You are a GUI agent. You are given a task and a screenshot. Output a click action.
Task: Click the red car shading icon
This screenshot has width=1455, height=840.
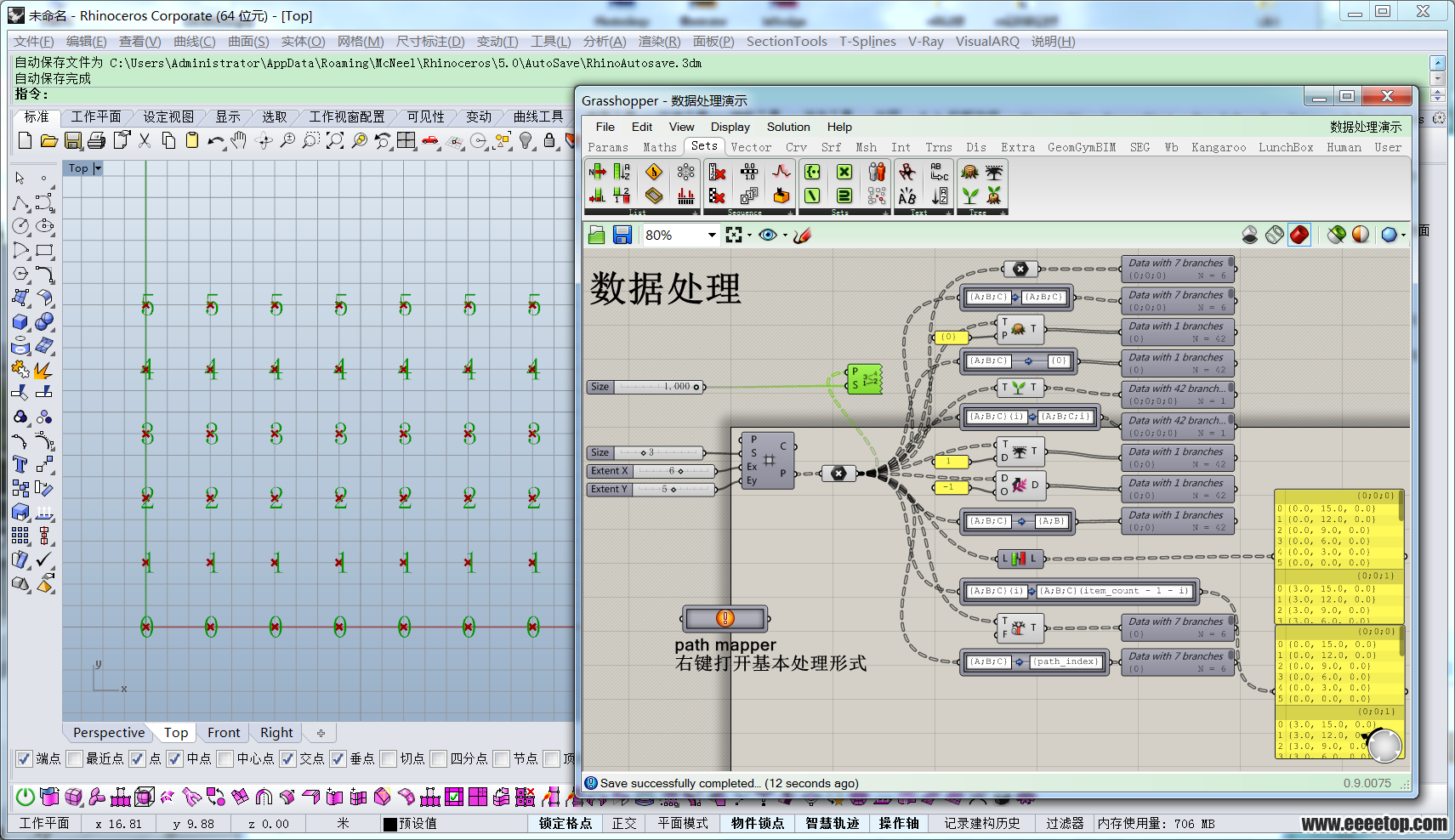(x=430, y=140)
